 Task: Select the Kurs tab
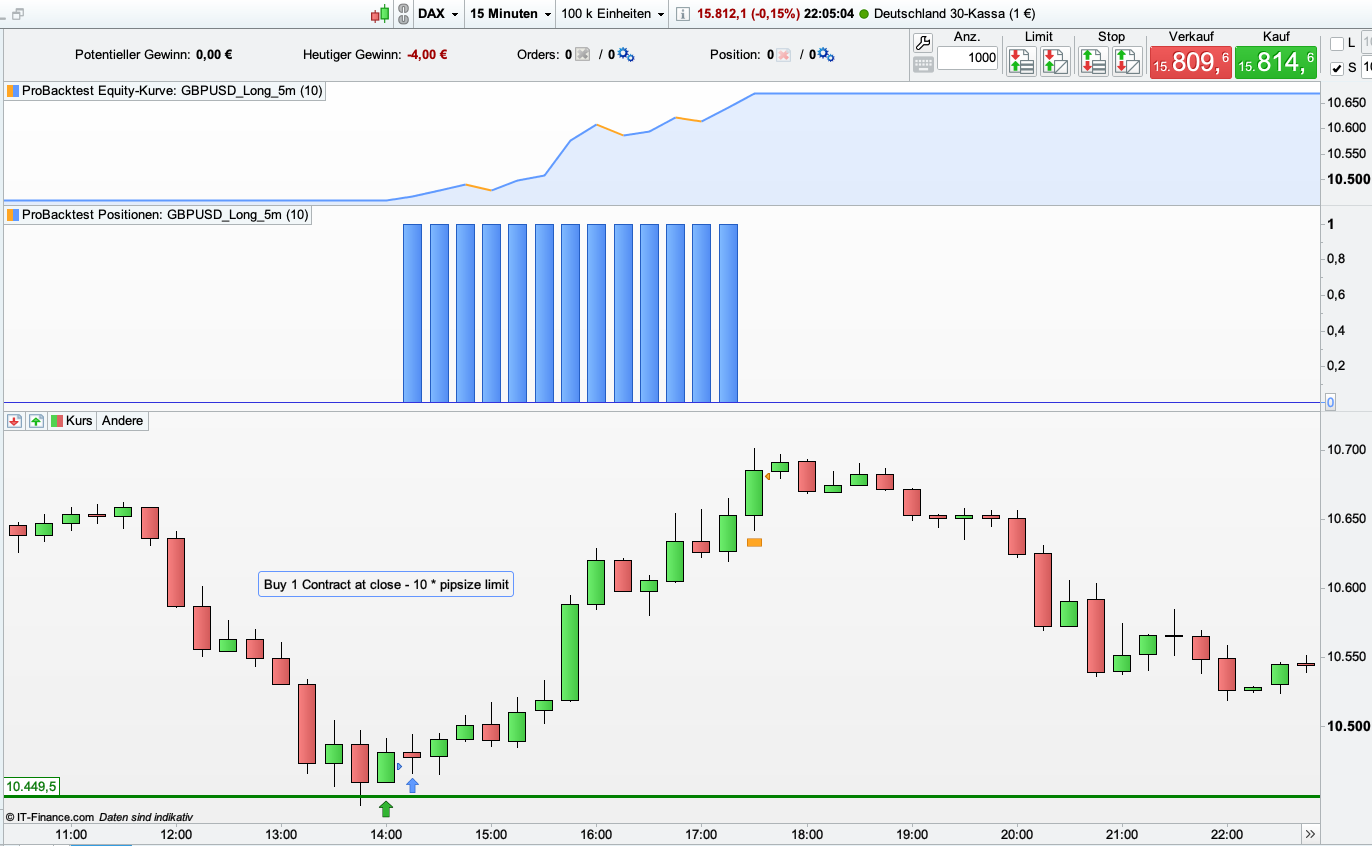coord(72,421)
